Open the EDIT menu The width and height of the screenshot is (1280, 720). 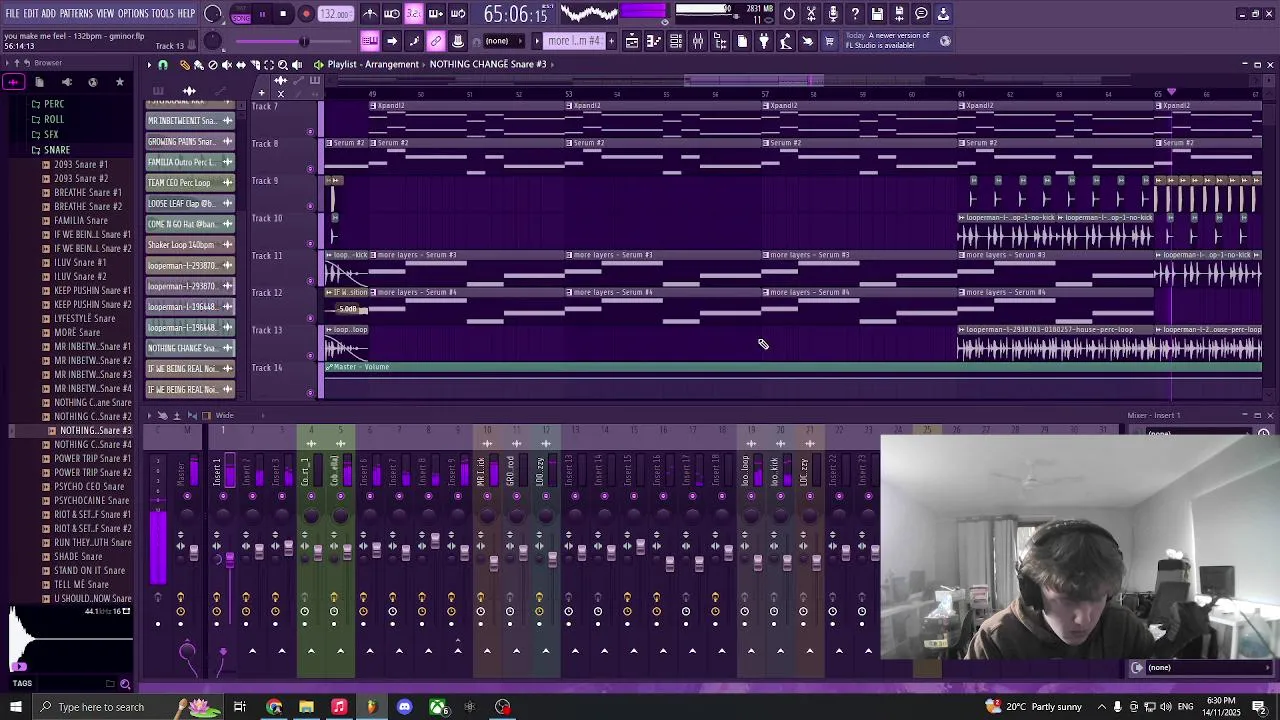pyautogui.click(x=32, y=14)
